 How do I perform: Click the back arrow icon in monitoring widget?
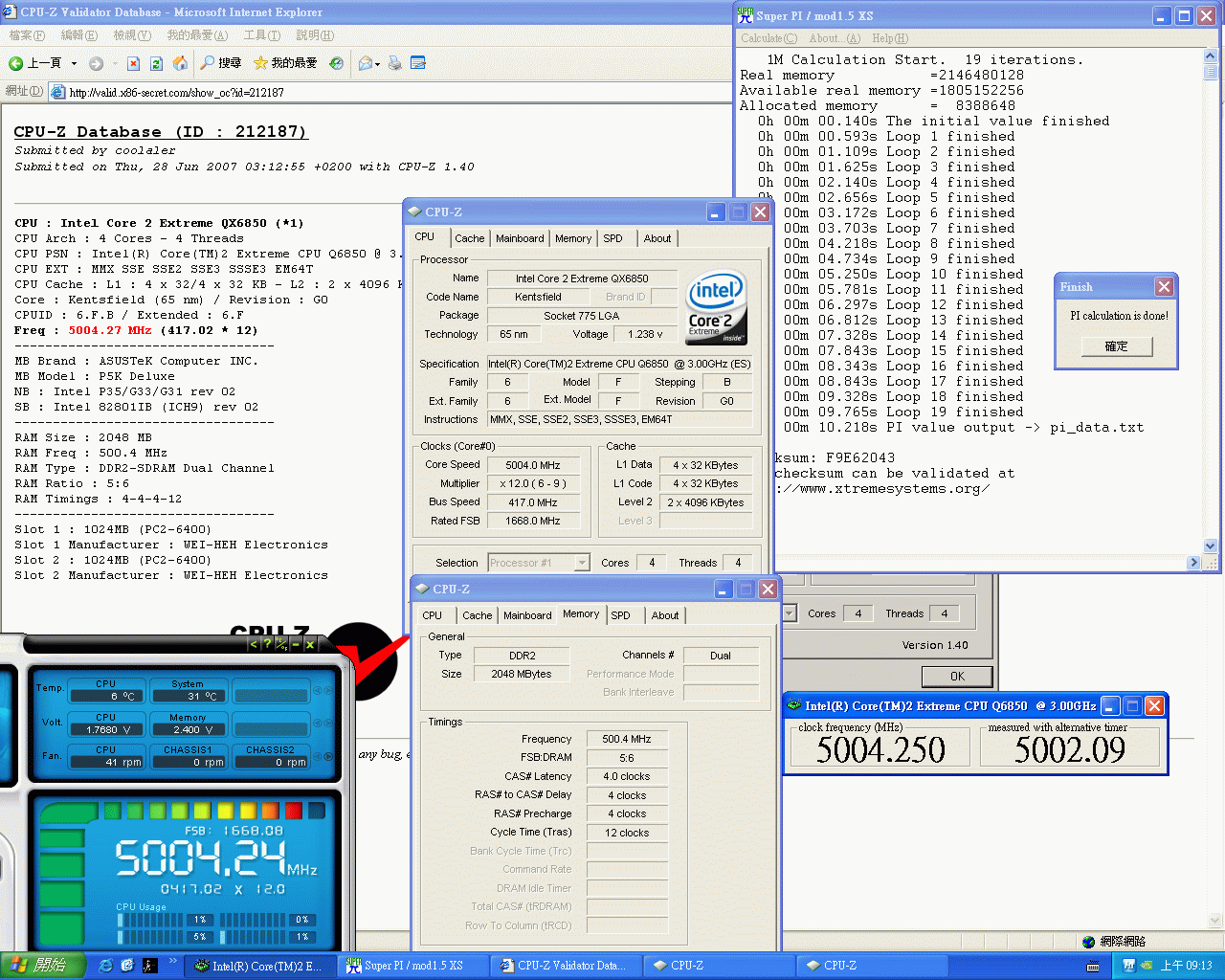[x=254, y=644]
